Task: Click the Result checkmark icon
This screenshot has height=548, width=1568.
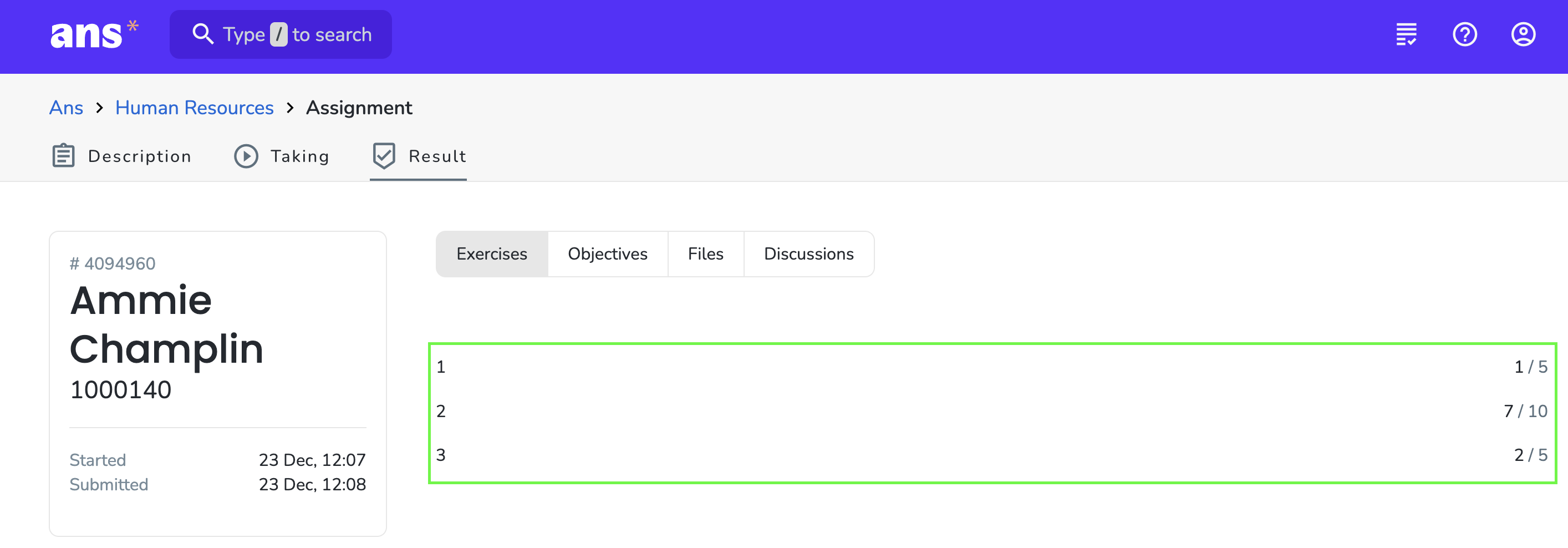Action: click(384, 156)
